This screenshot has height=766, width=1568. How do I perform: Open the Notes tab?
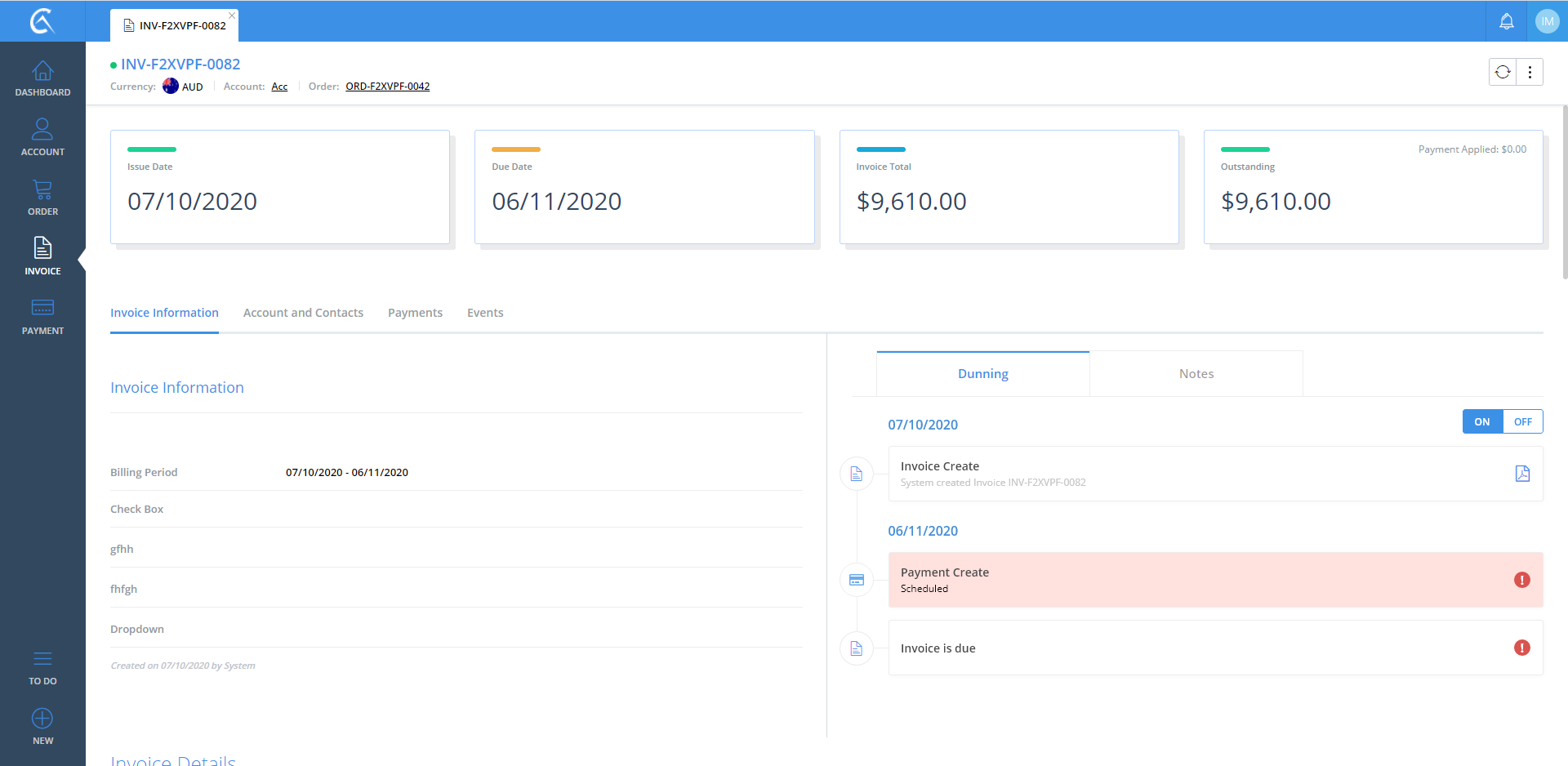(x=1196, y=374)
